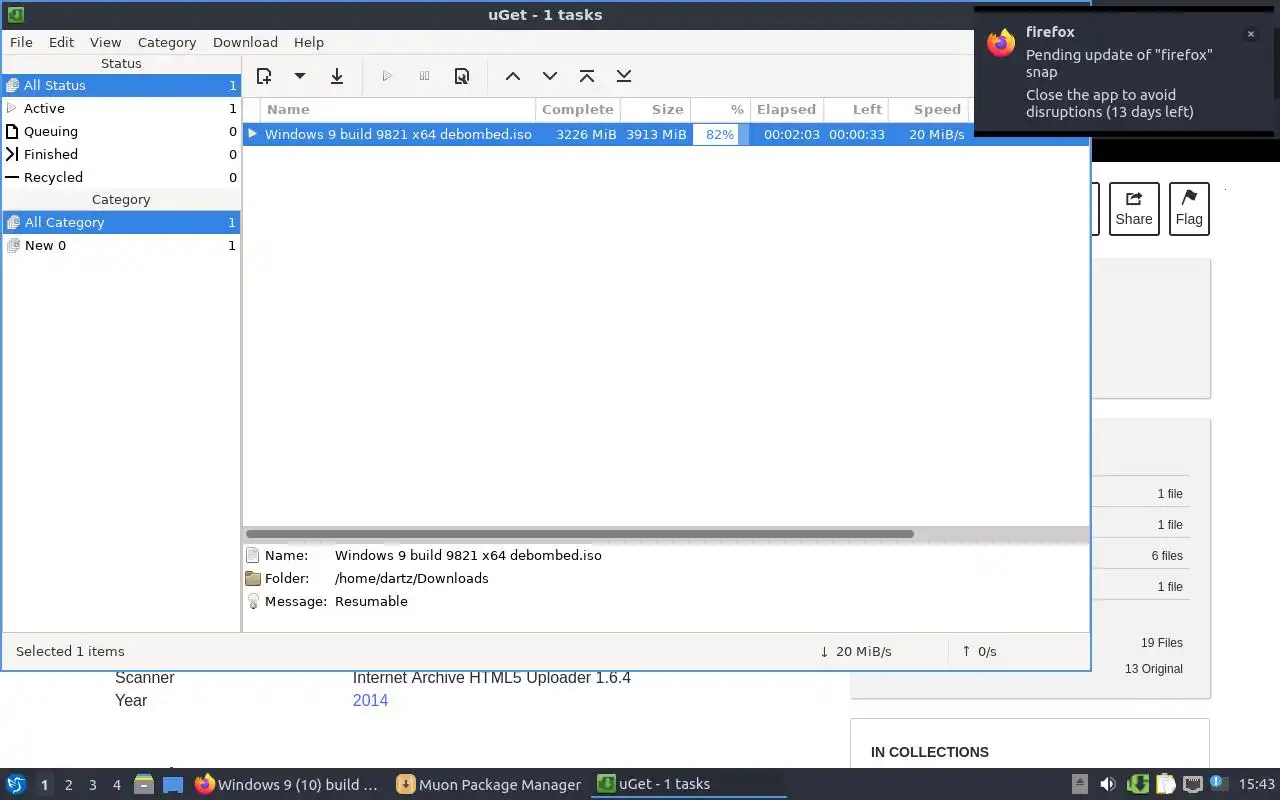The image size is (1280, 800).
Task: Select the 'New 0' category
Action: pyautogui.click(x=121, y=245)
